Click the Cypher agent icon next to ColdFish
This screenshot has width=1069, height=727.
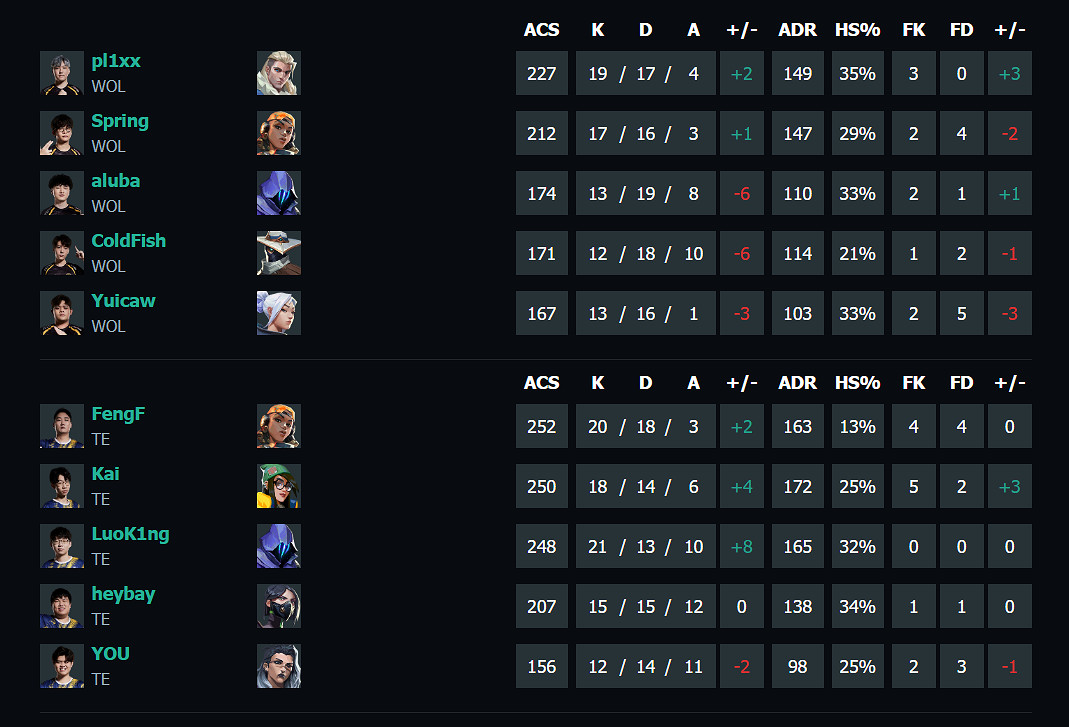(x=278, y=253)
